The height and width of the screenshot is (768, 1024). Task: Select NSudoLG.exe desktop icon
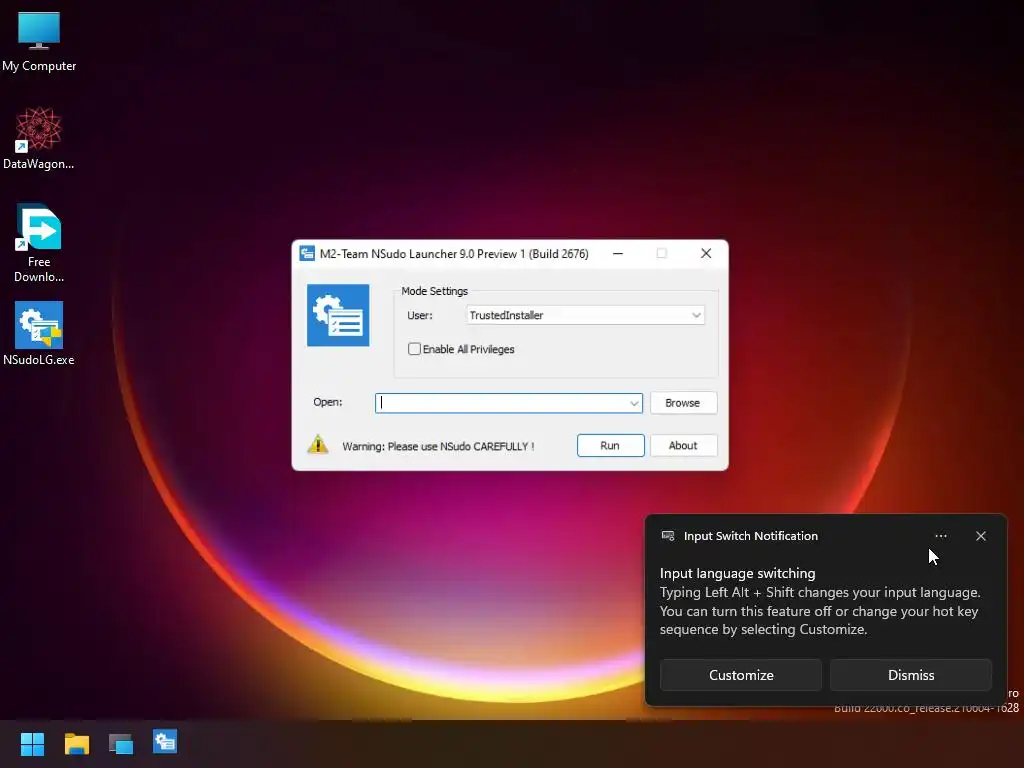click(39, 333)
